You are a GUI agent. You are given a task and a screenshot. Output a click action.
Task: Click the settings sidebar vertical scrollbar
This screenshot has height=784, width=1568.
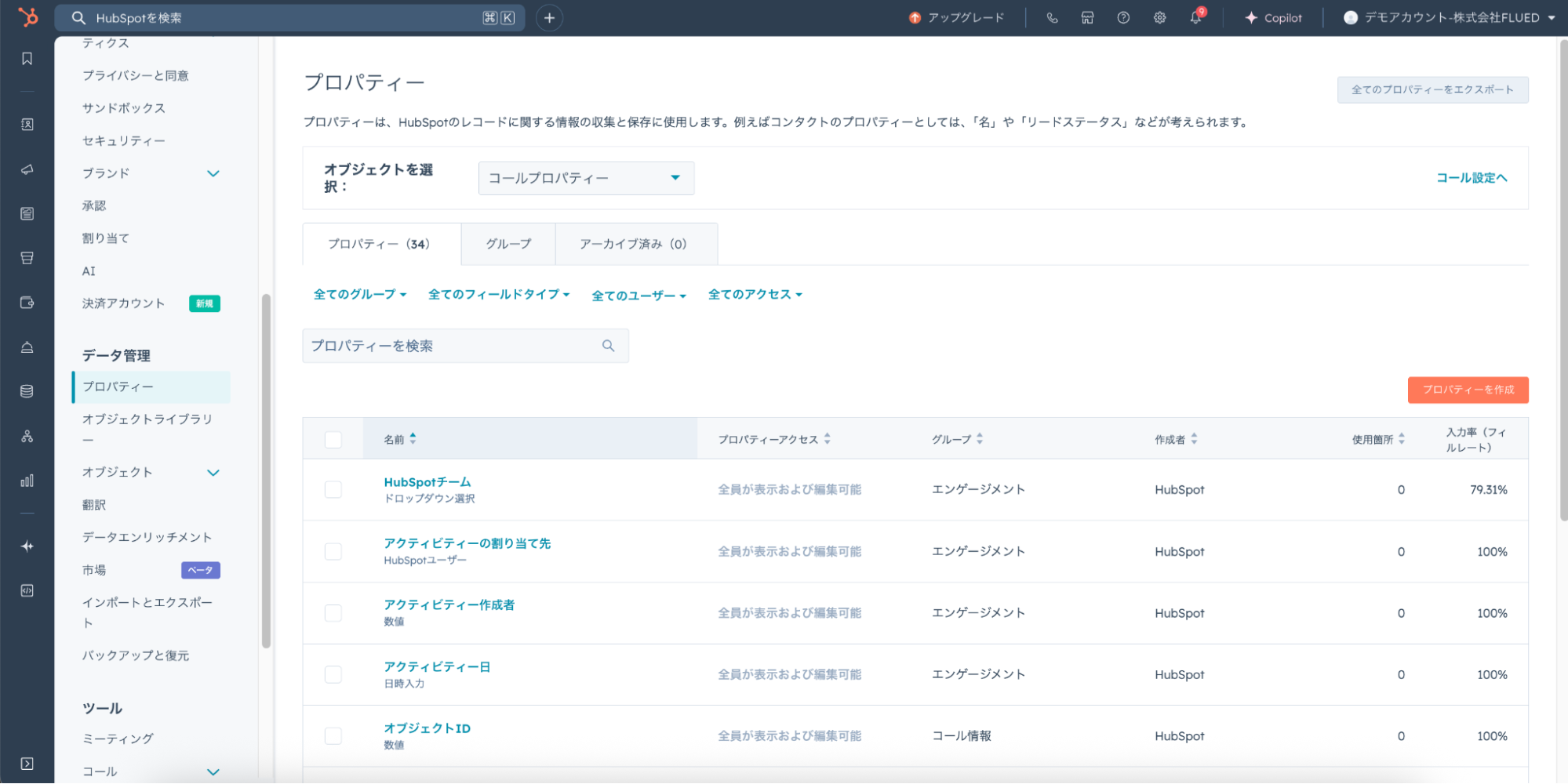[x=266, y=470]
